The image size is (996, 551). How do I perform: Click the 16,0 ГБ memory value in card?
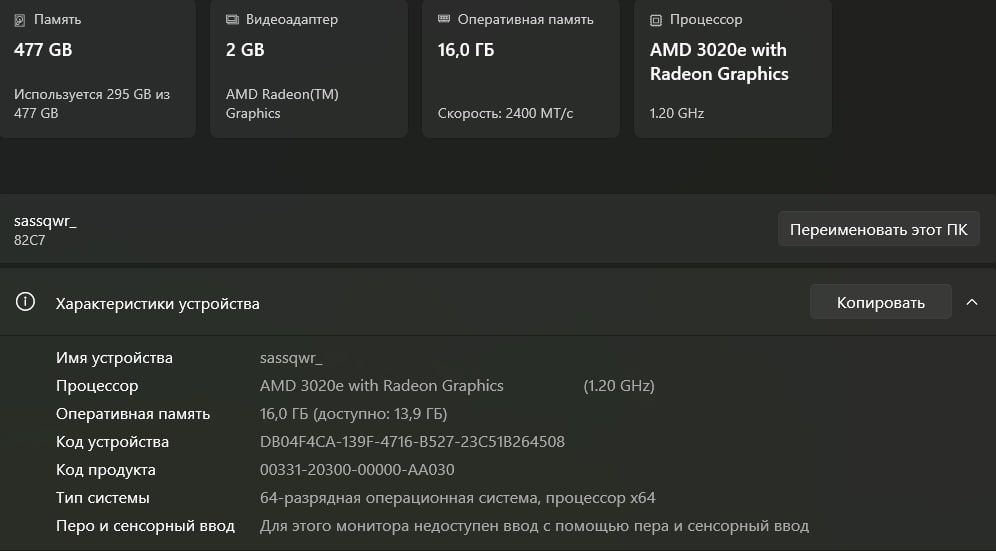466,50
